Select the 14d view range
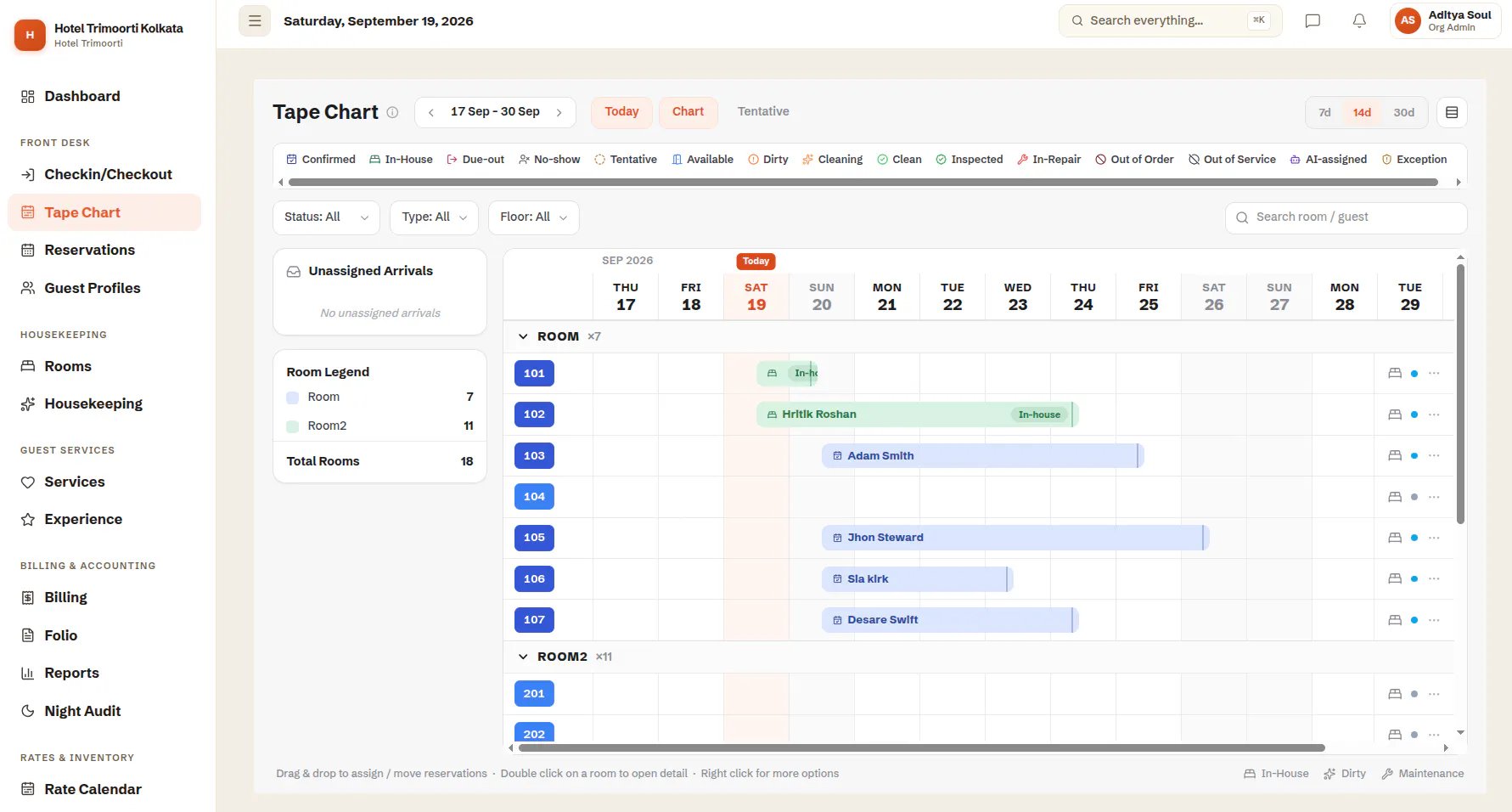 click(x=1362, y=112)
